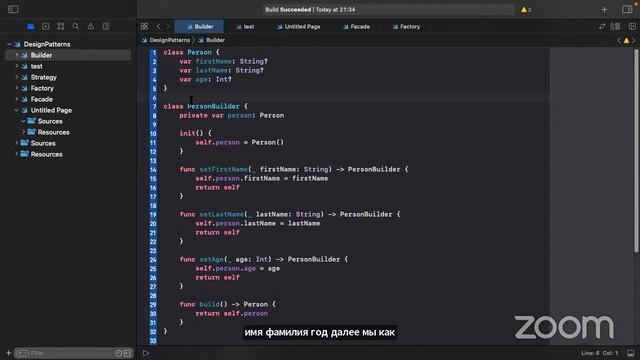Open the Source Control navigator icon
Viewport: 640px width, 360px height.
pos(46,27)
